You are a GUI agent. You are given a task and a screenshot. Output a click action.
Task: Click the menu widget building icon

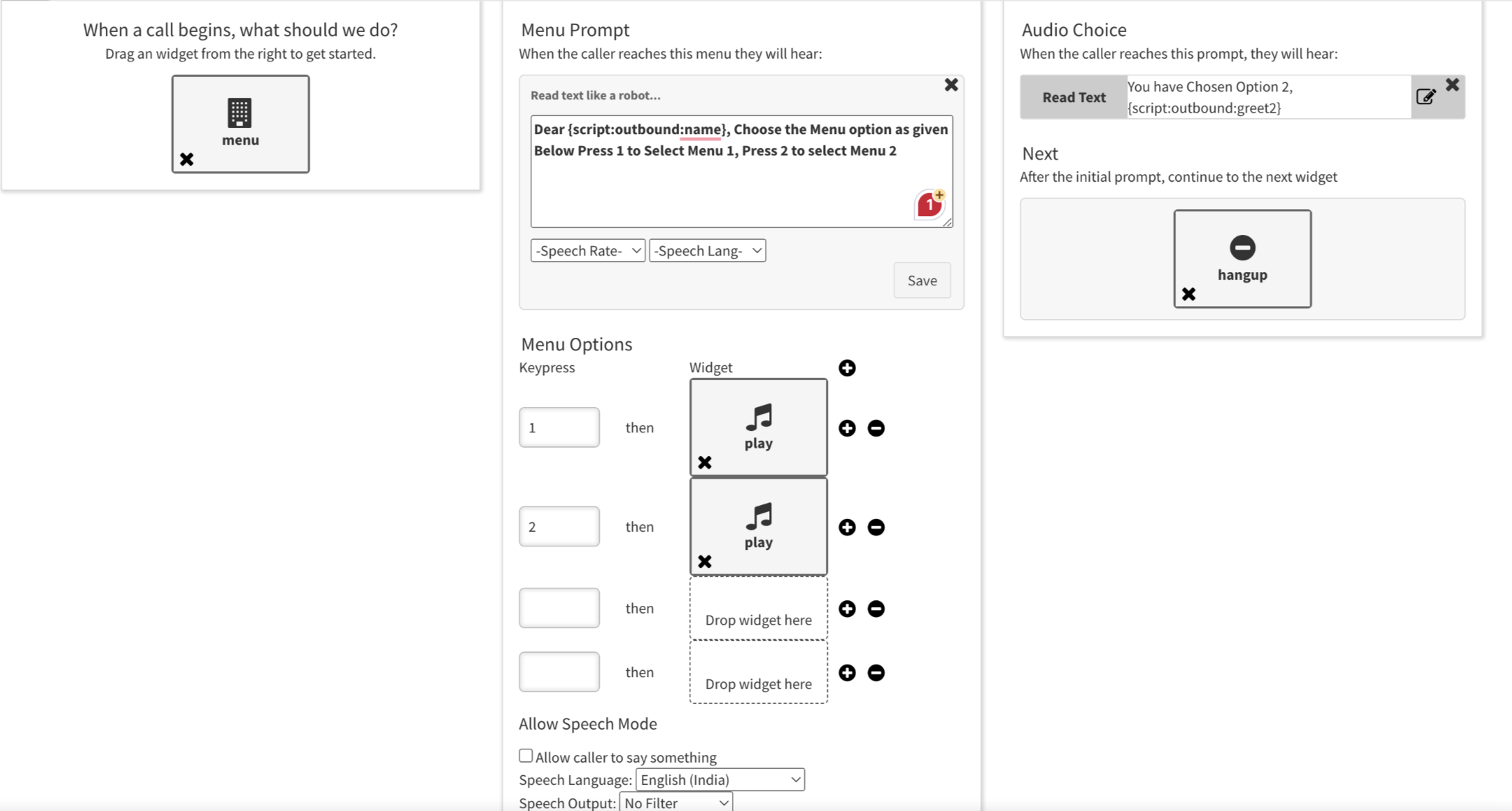[240, 113]
